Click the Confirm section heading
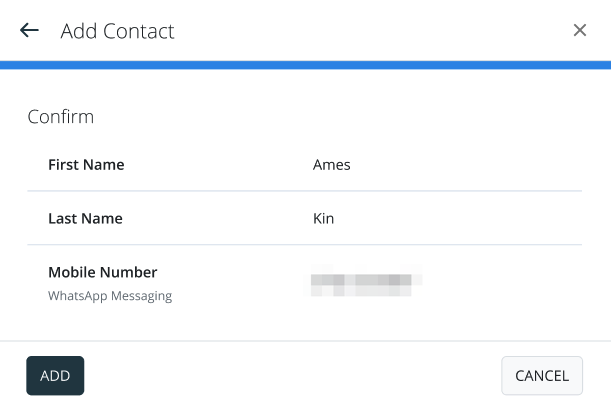 click(x=60, y=117)
